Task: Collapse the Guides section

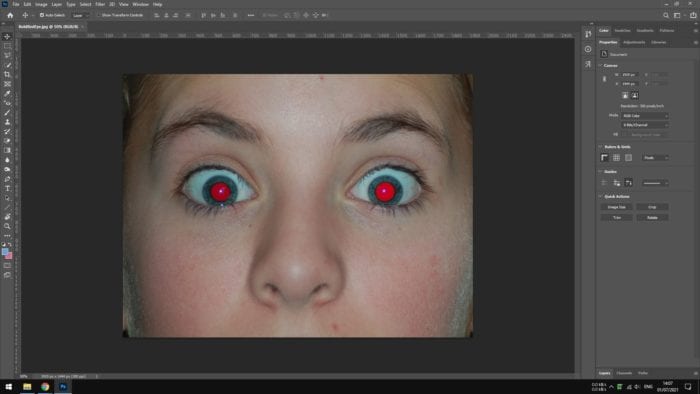Action: point(600,172)
